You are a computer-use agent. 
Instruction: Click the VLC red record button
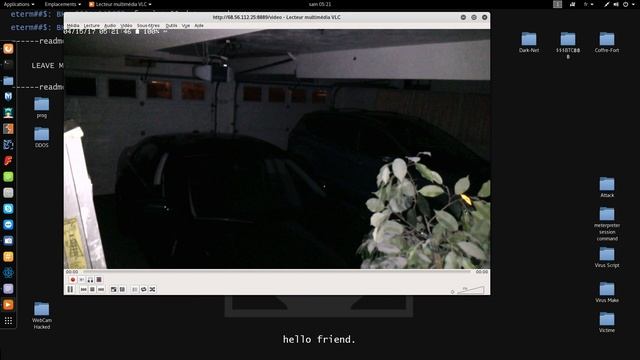point(73,280)
